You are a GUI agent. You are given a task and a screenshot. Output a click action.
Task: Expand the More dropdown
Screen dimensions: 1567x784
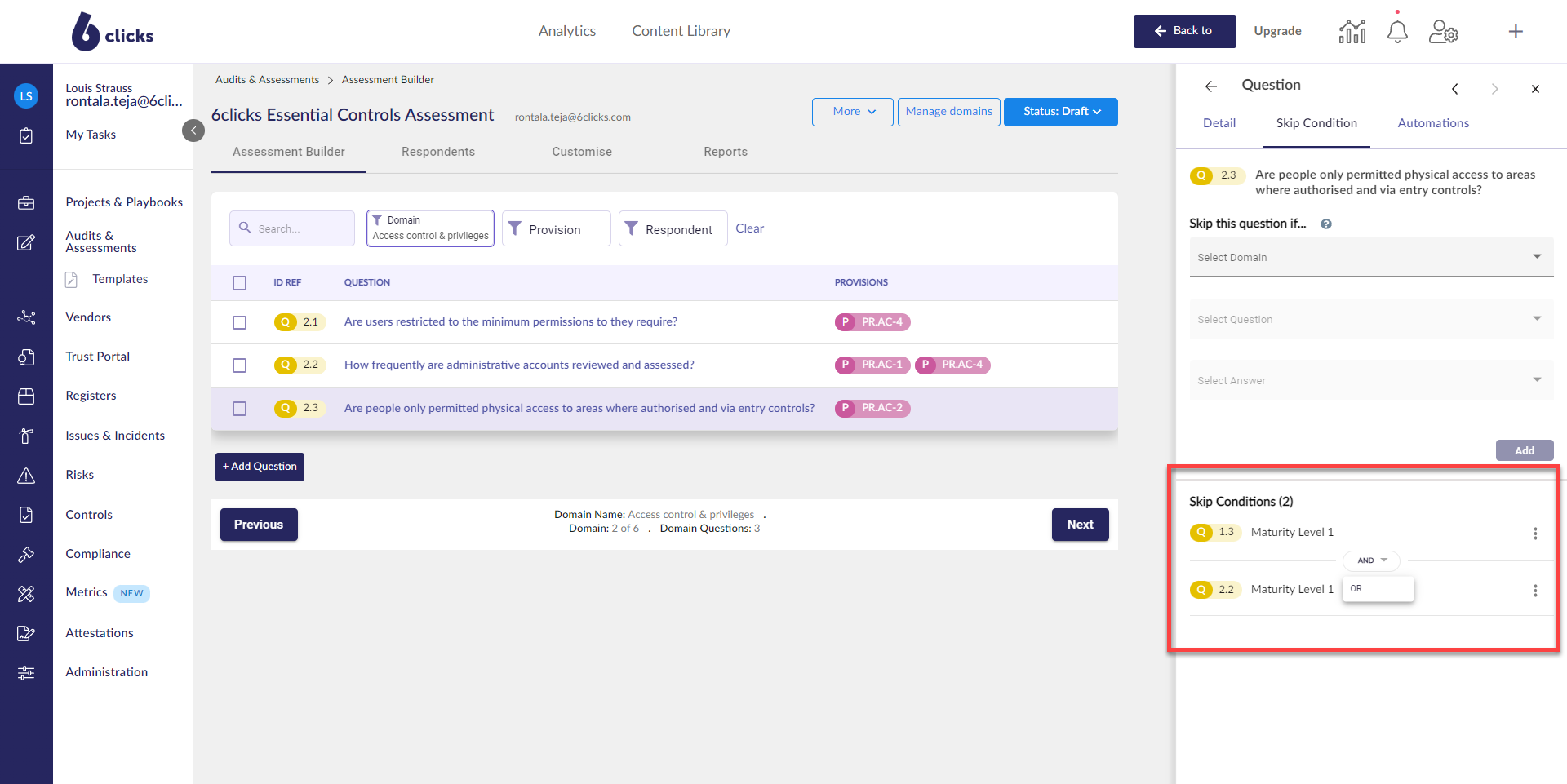(x=853, y=112)
